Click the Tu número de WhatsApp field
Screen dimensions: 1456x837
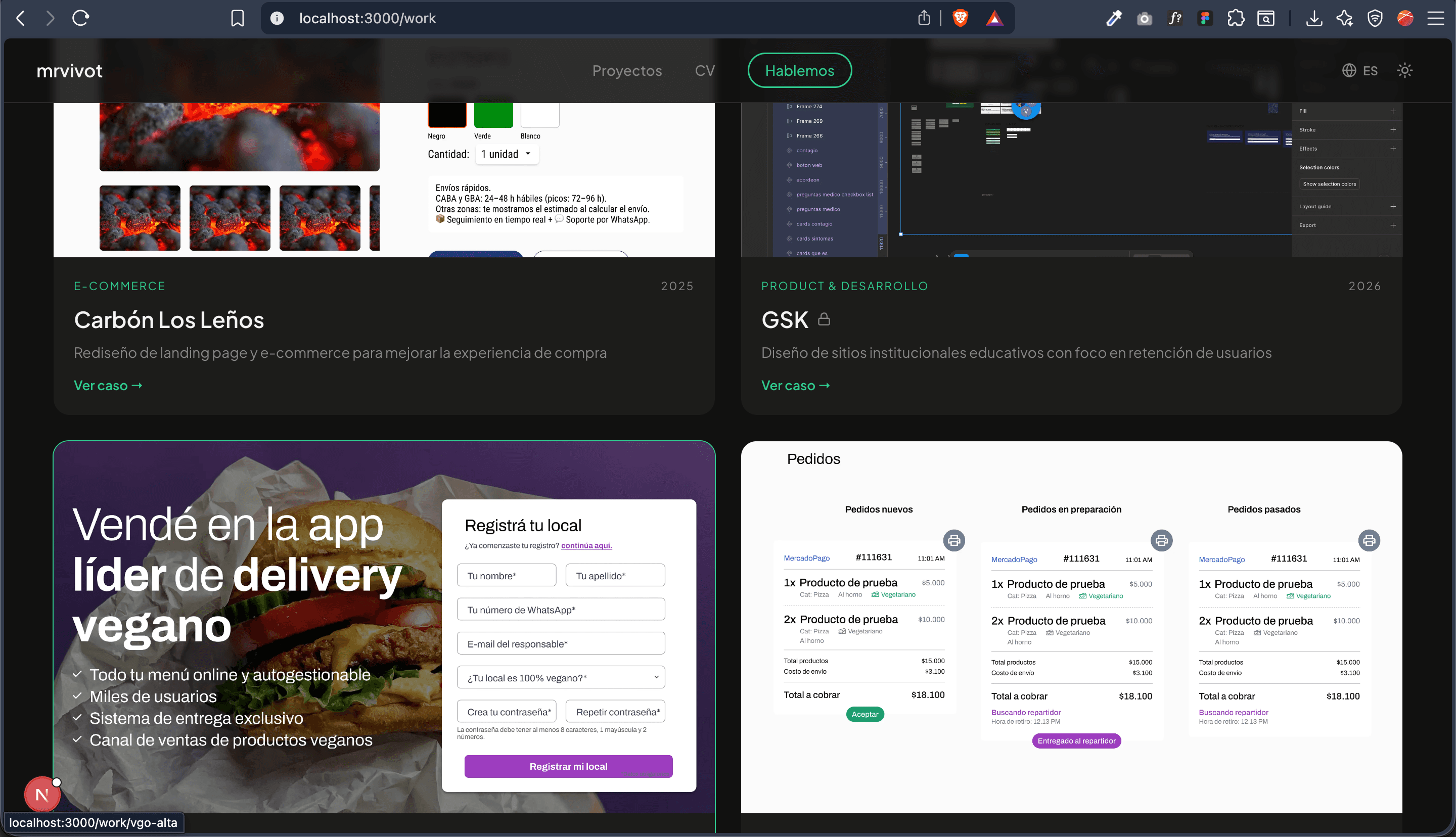(x=561, y=610)
